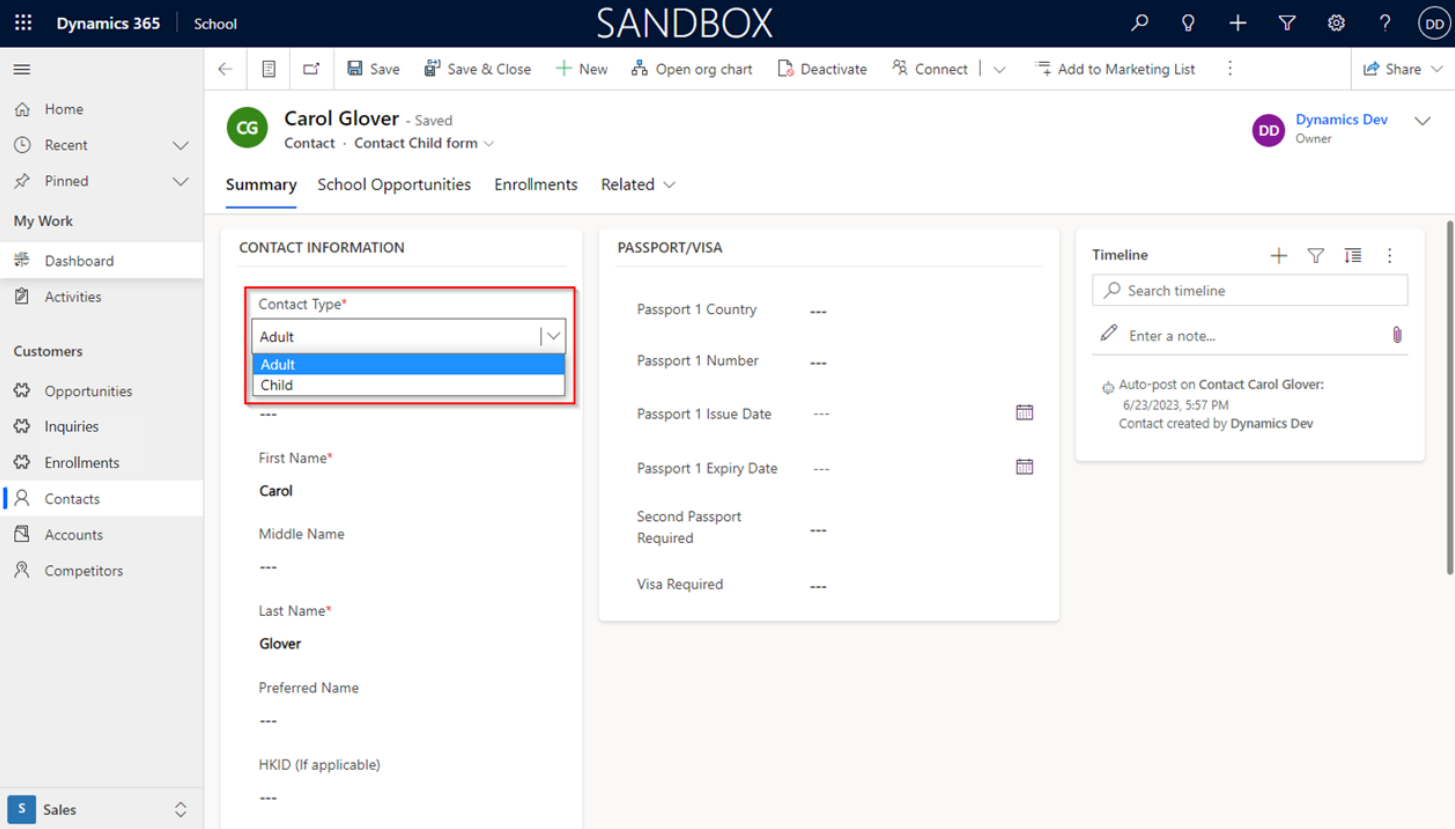The image size is (1455, 829).
Task: Collapse the left navigation hamburger menu
Action: click(x=21, y=69)
